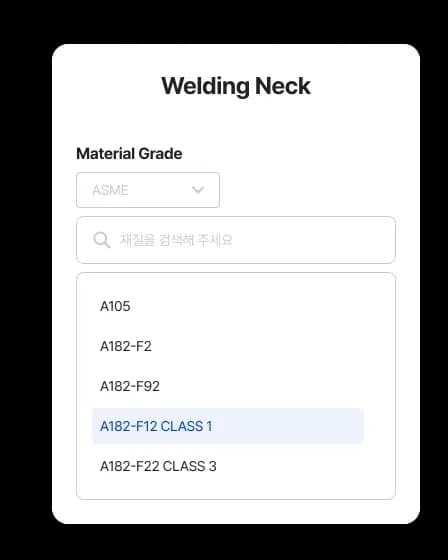Image resolution: width=448 pixels, height=560 pixels.
Task: Open the ASME standard dropdown
Action: point(148,190)
